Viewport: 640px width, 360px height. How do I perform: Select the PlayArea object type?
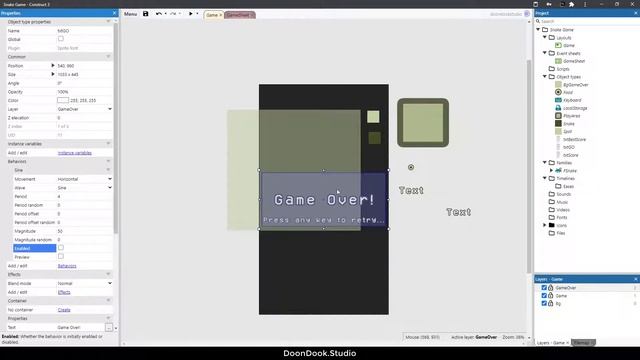pos(571,116)
